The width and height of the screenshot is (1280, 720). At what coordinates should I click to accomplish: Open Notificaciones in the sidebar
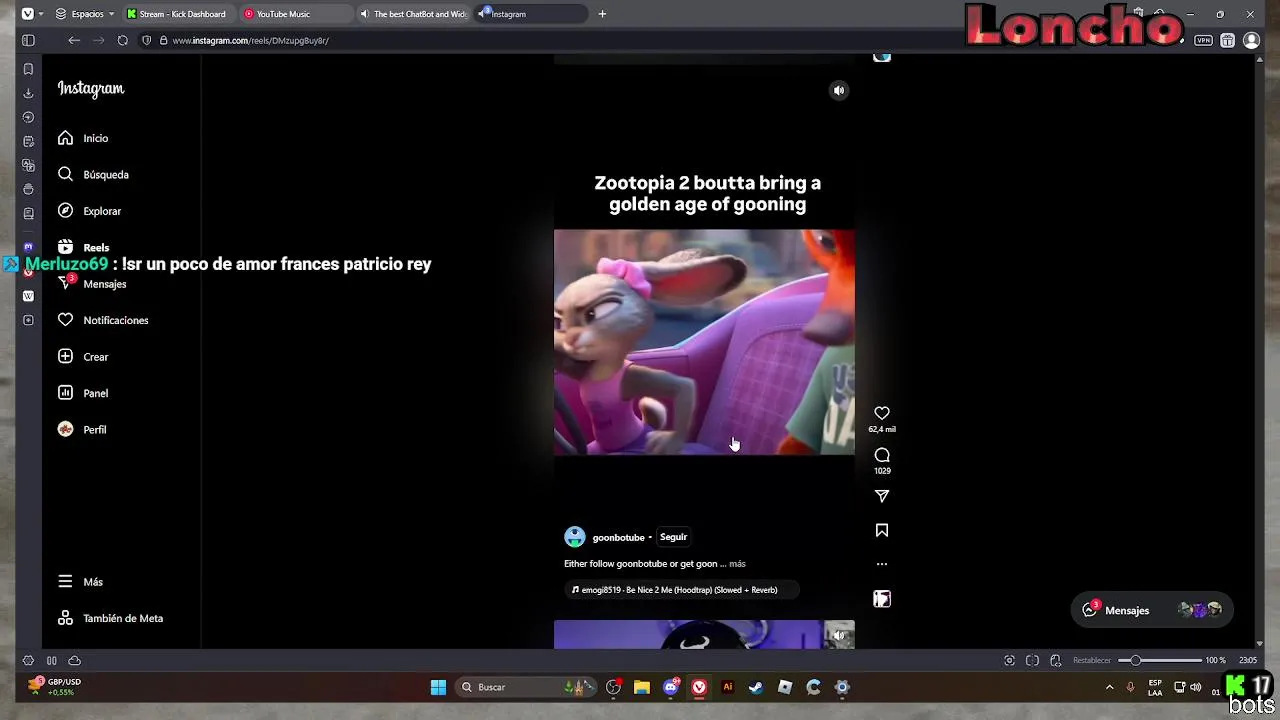point(103,320)
